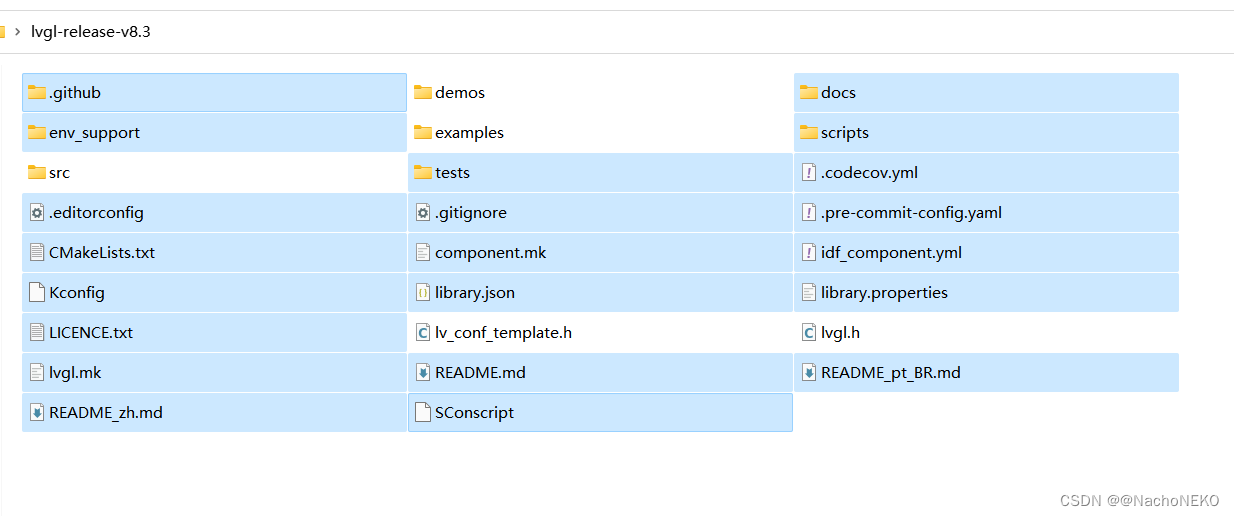Select the file name SConscript
Screen dimensions: 1234x516
point(474,412)
